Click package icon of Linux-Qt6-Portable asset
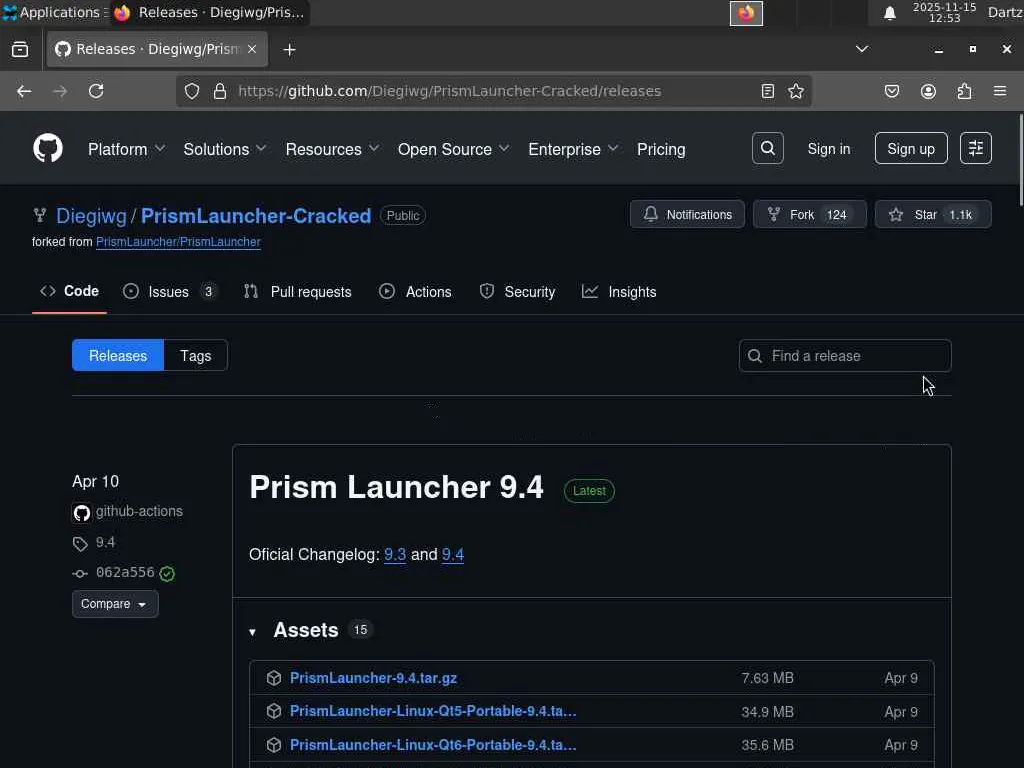The width and height of the screenshot is (1024, 768). pos(274,744)
